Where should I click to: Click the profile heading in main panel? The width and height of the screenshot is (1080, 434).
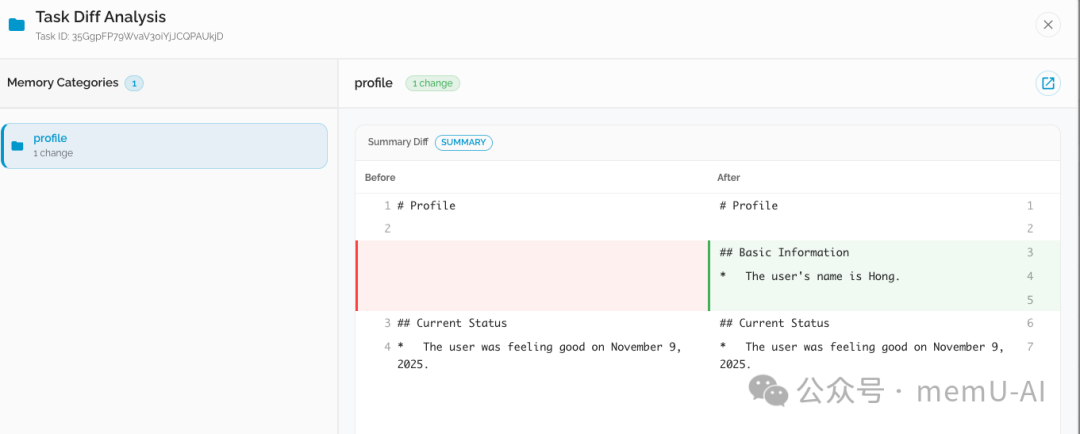(x=373, y=83)
